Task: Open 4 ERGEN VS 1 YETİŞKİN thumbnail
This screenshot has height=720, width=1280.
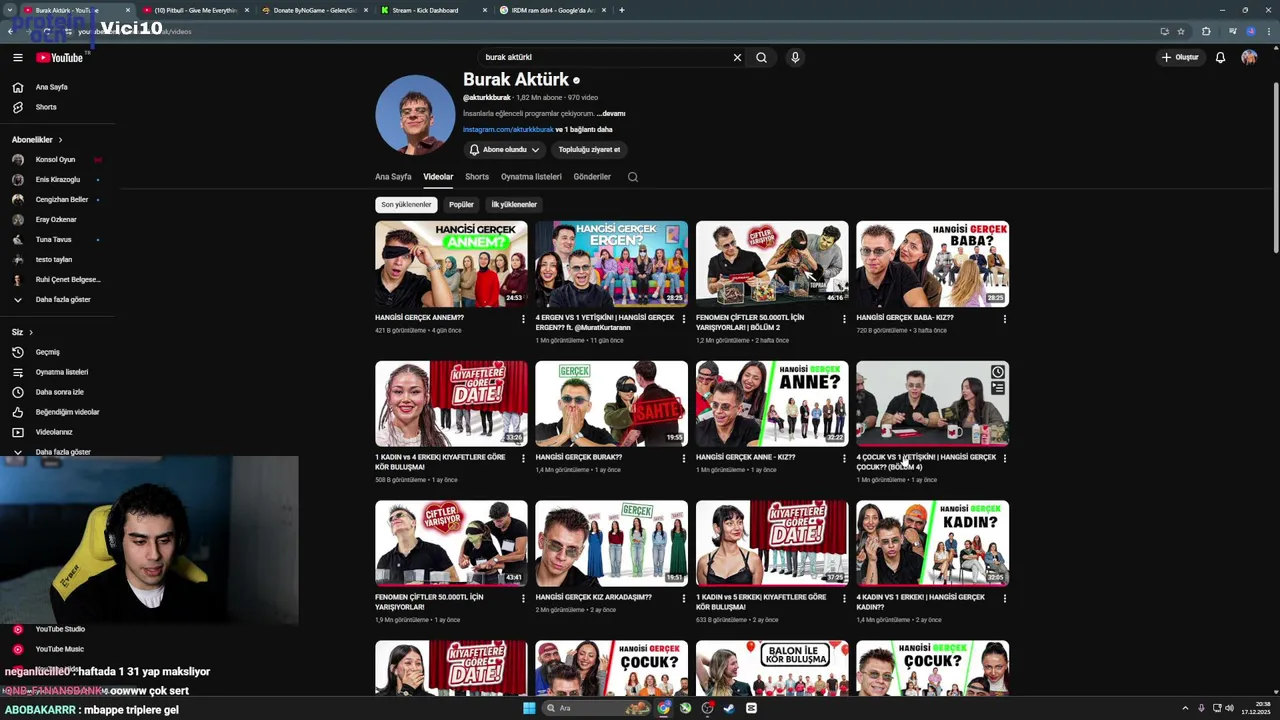Action: point(611,264)
